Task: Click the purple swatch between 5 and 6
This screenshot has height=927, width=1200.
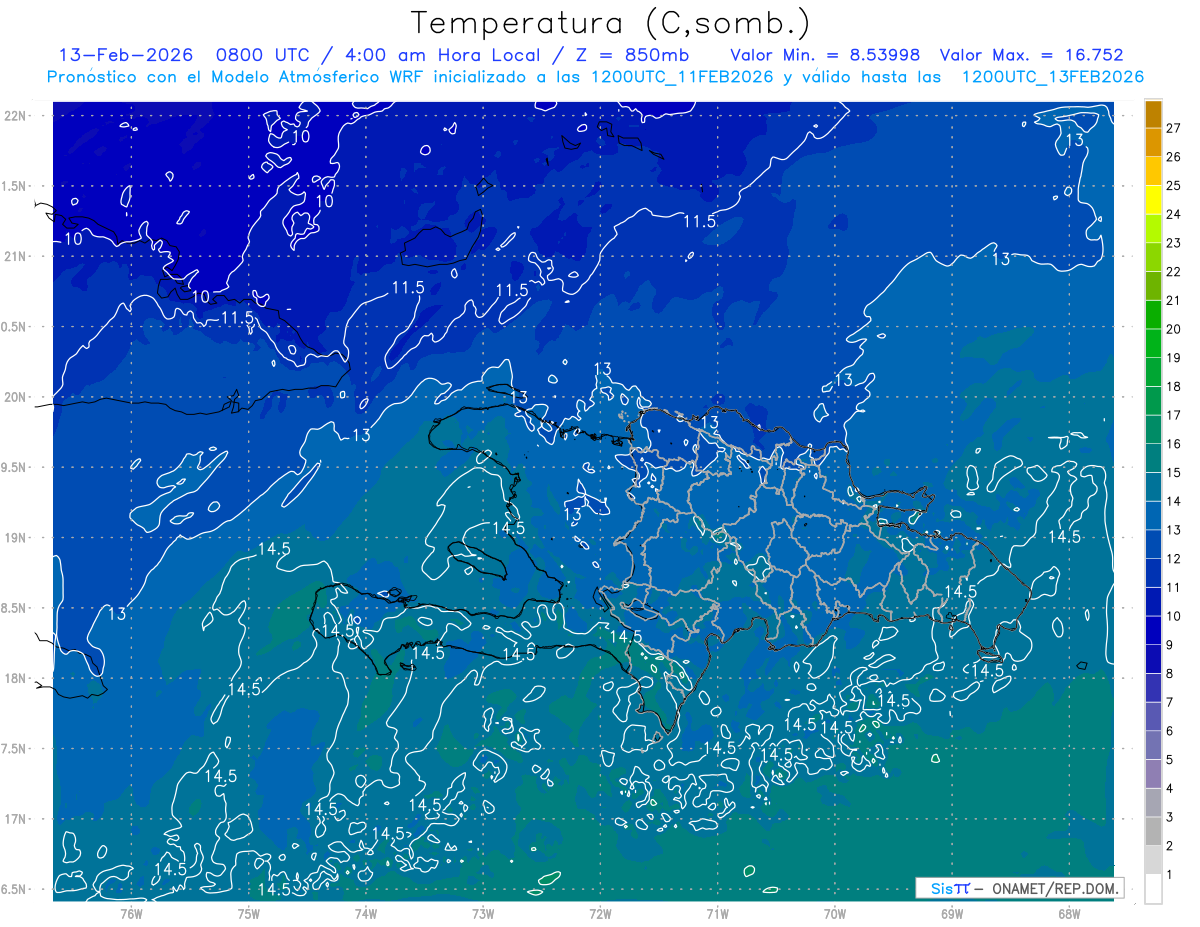Action: [x=1153, y=745]
